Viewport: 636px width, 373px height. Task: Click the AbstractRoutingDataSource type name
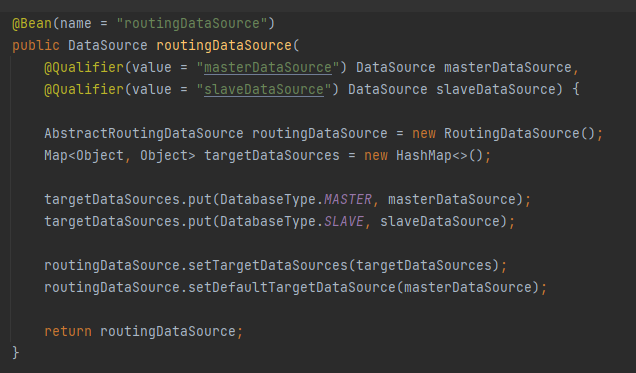click(x=144, y=133)
